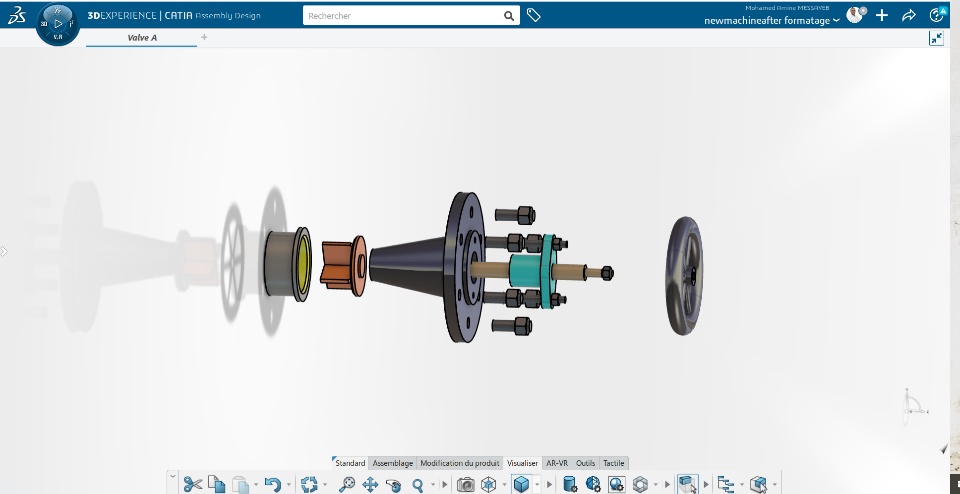This screenshot has width=960, height=494.
Task: Open the Update options dropdown arrow
Action: click(x=324, y=485)
